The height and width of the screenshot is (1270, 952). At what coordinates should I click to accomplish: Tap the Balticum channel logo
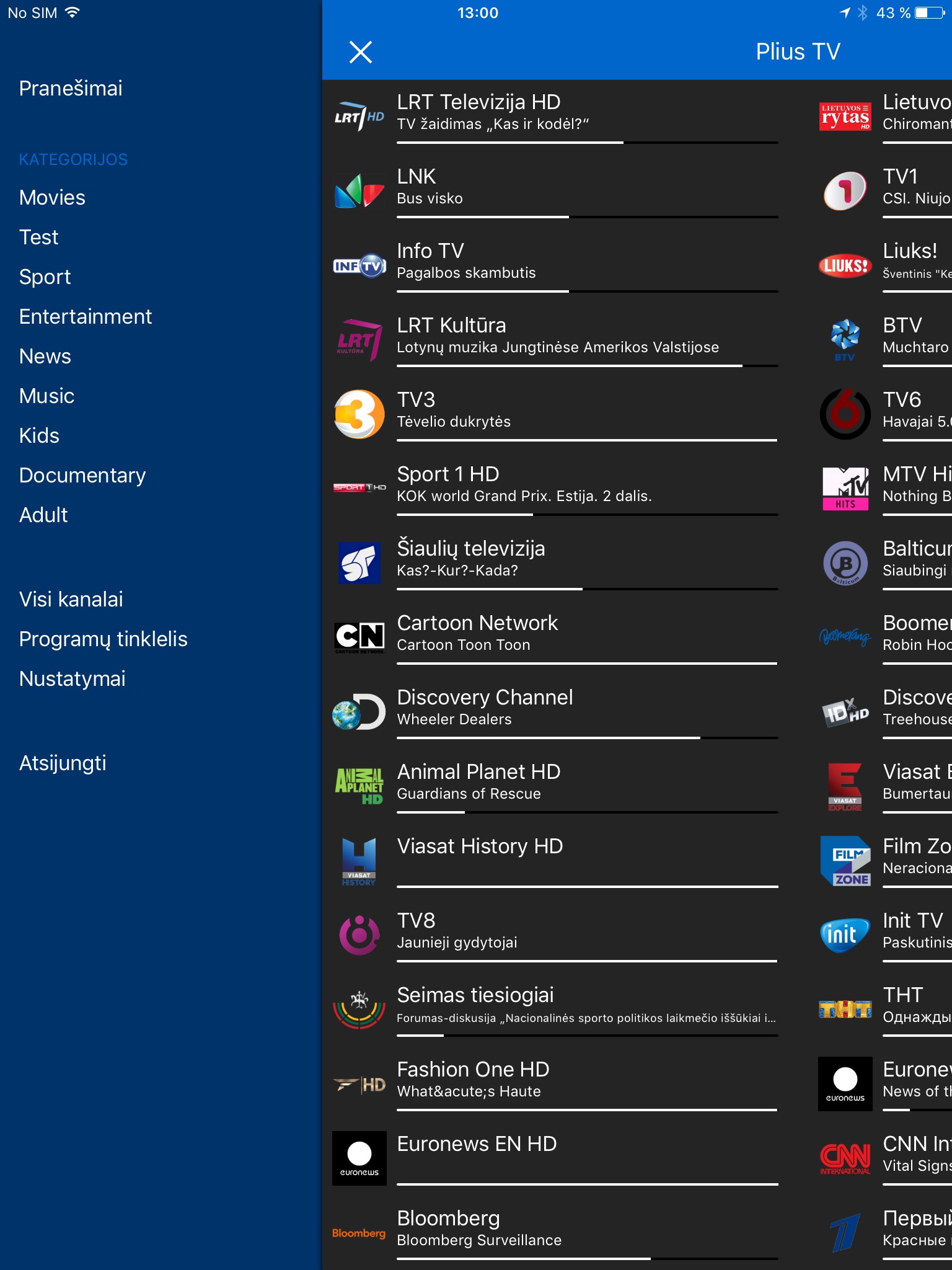(845, 563)
